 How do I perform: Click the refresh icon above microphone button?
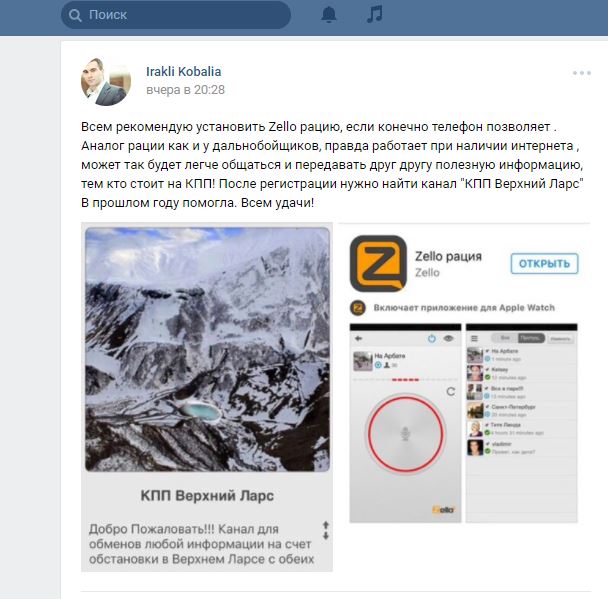(451, 392)
